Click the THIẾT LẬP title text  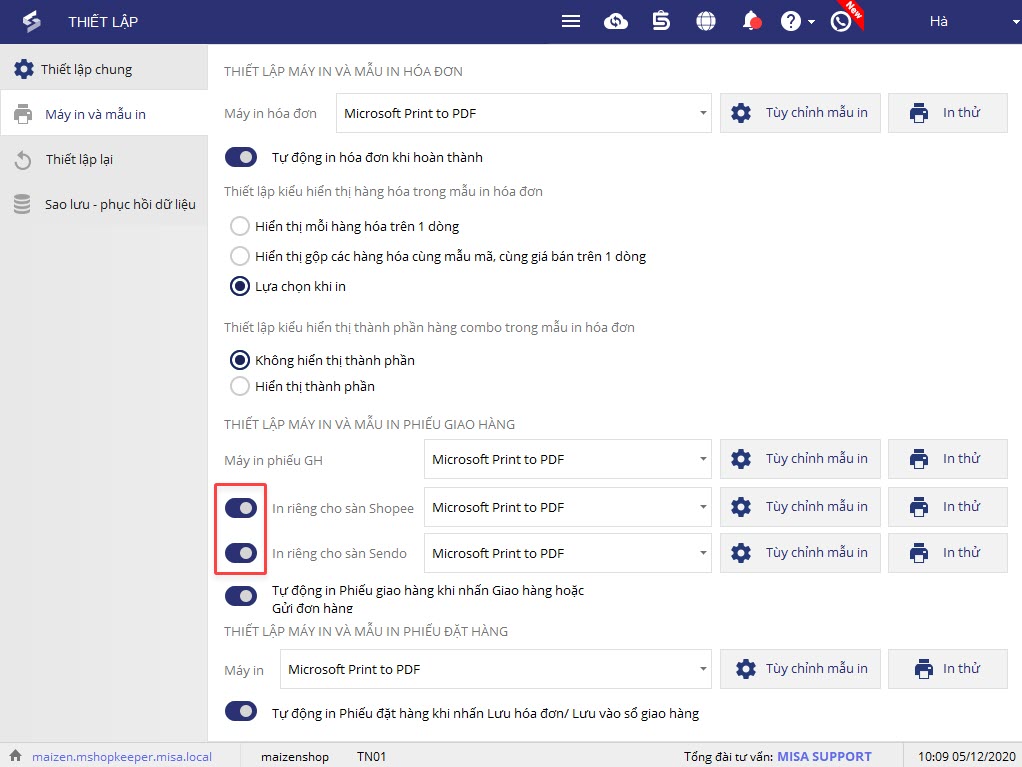click(103, 22)
